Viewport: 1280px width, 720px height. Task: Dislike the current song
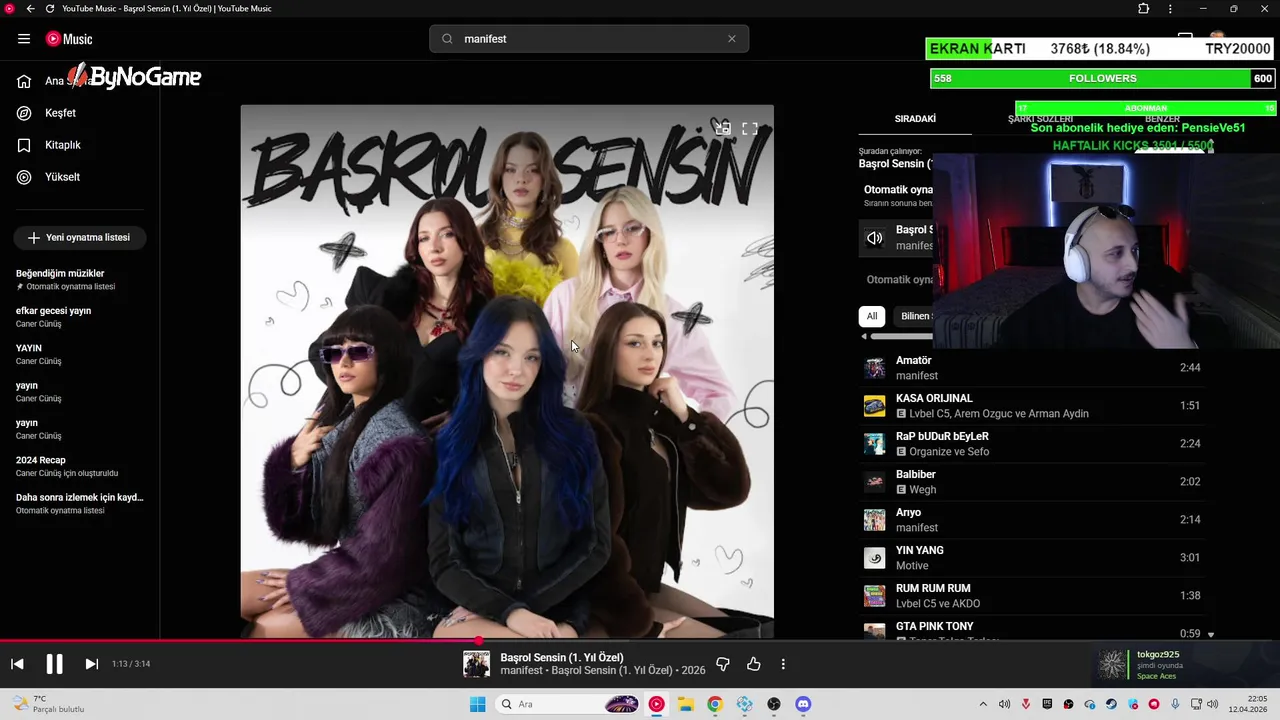click(723, 664)
